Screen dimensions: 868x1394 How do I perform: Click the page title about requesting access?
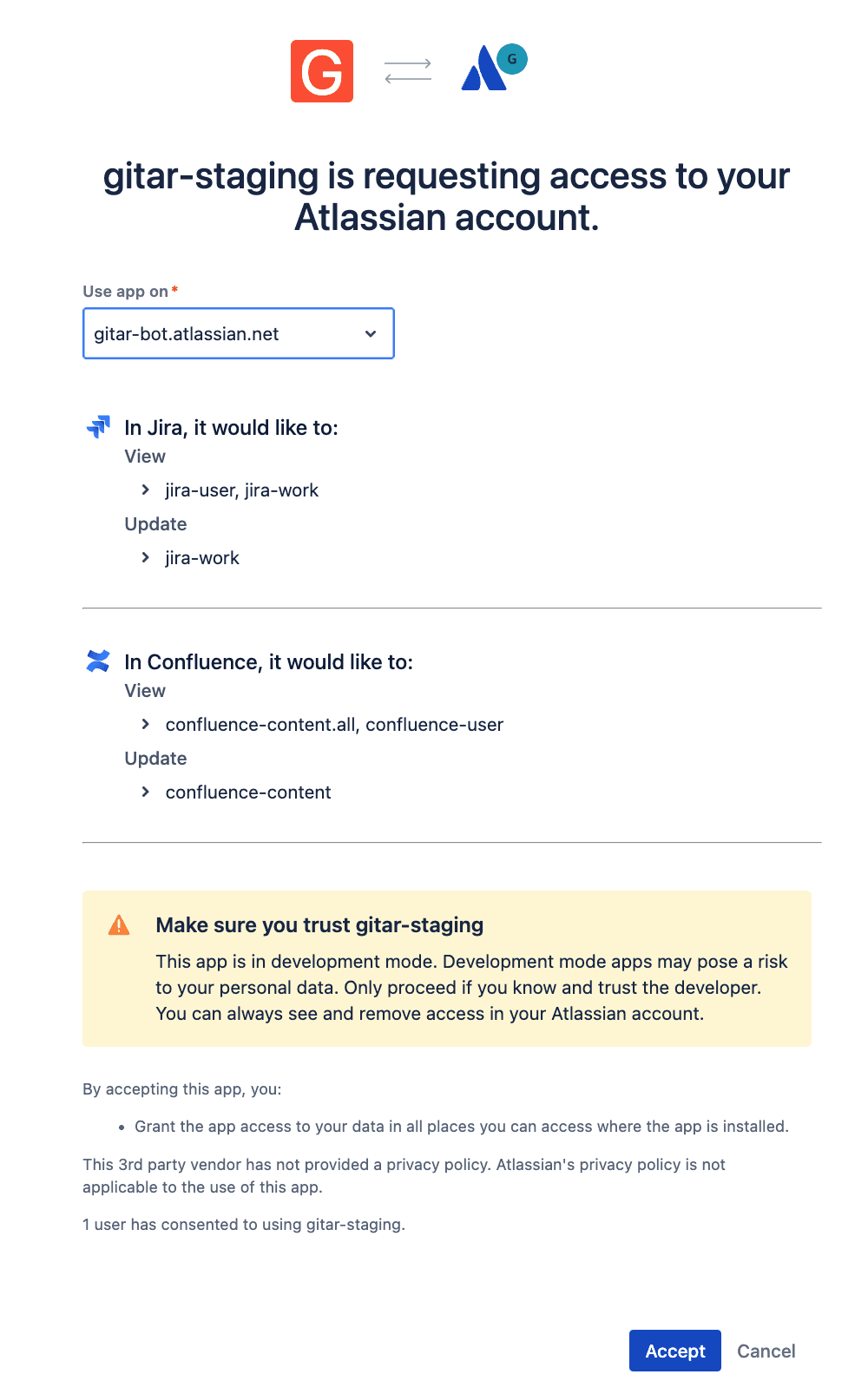[446, 196]
